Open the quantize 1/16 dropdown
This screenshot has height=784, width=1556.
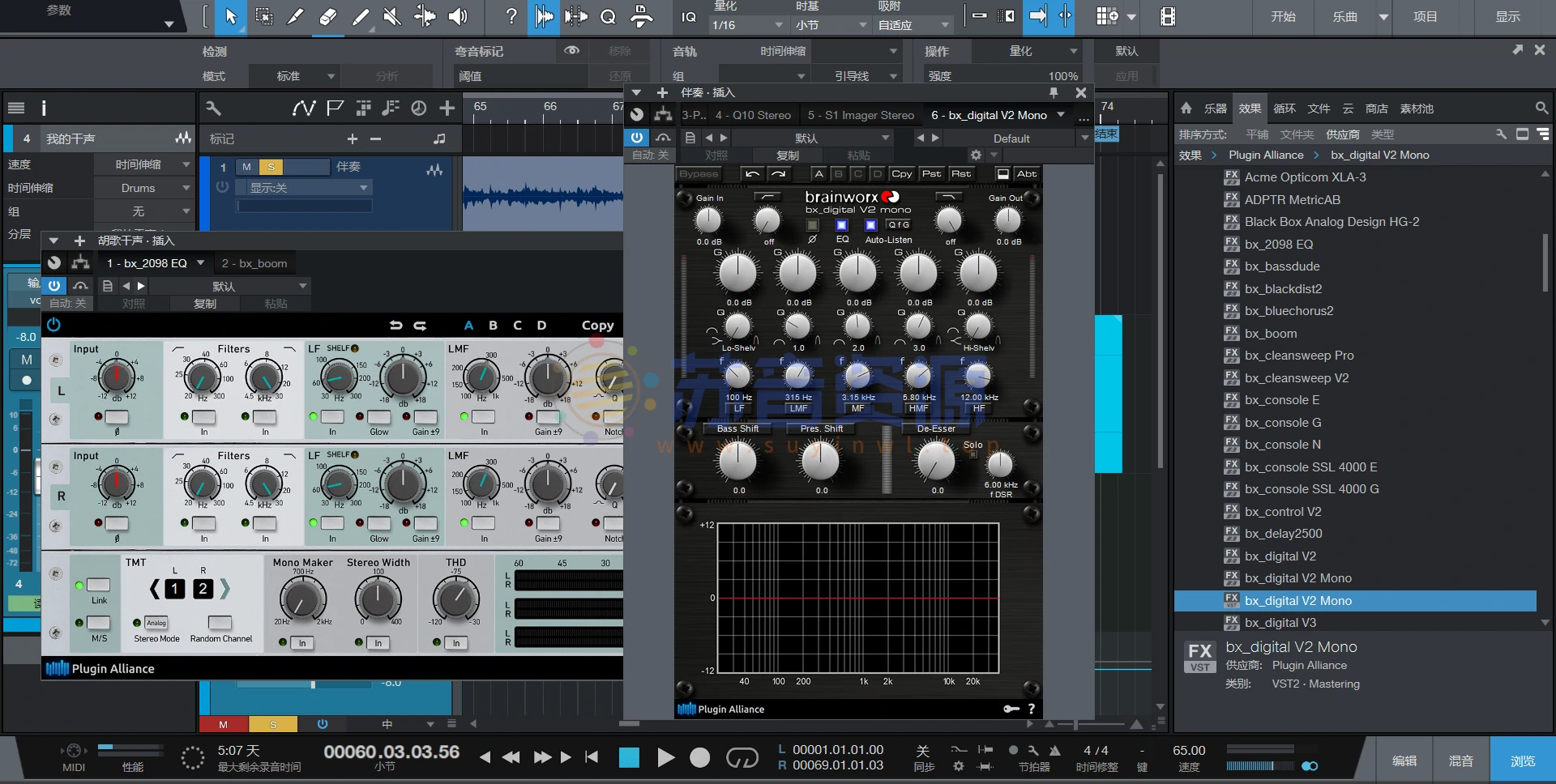[x=747, y=25]
